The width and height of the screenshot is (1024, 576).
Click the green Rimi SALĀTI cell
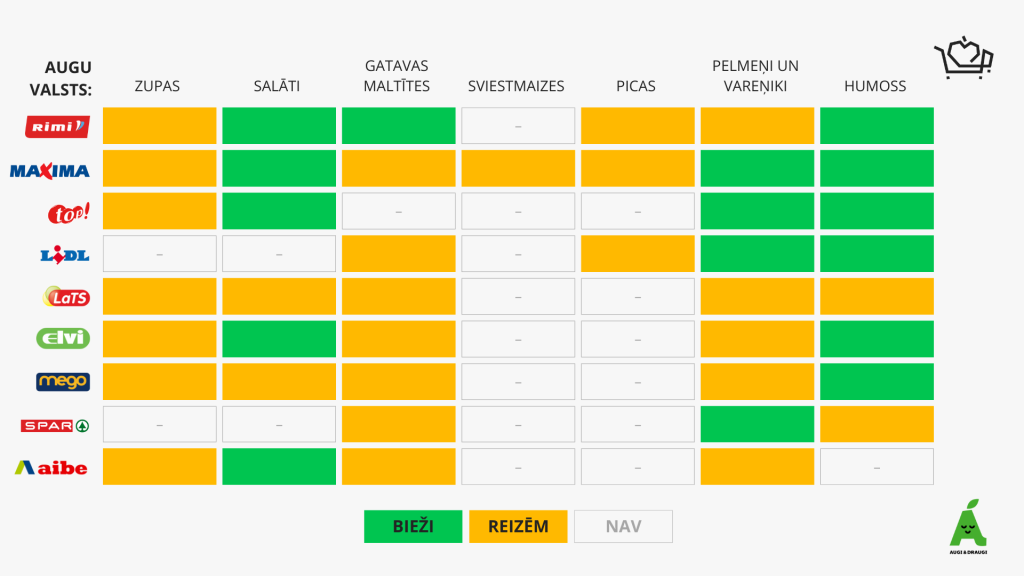pyautogui.click(x=279, y=126)
